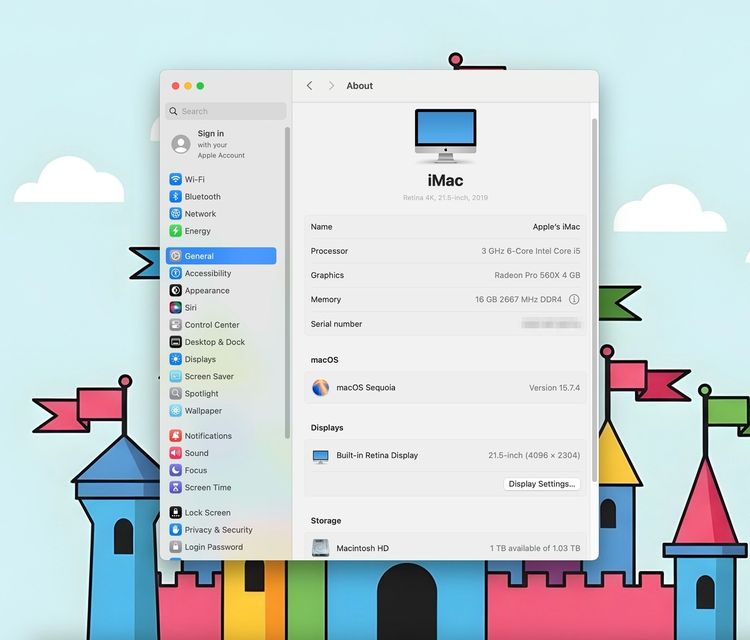Click the Macintosh HD drive icon
The width and height of the screenshot is (750, 640).
point(320,548)
